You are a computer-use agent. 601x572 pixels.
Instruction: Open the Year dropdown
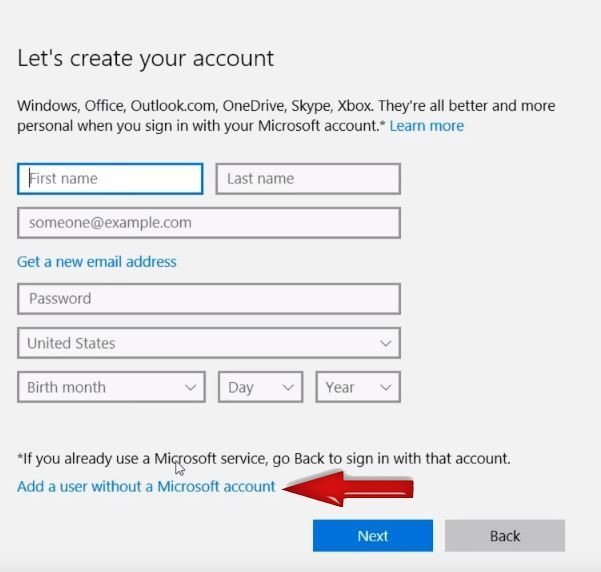358,387
